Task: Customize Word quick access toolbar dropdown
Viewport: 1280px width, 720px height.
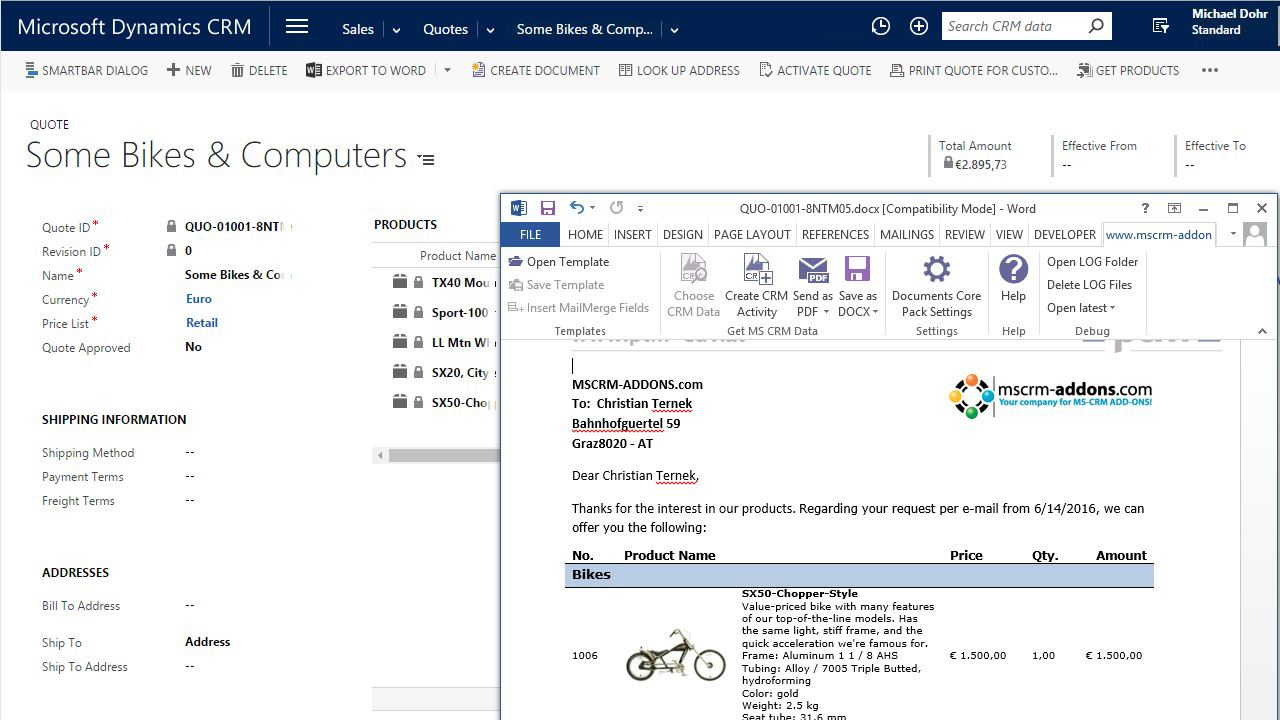Action: [x=640, y=208]
